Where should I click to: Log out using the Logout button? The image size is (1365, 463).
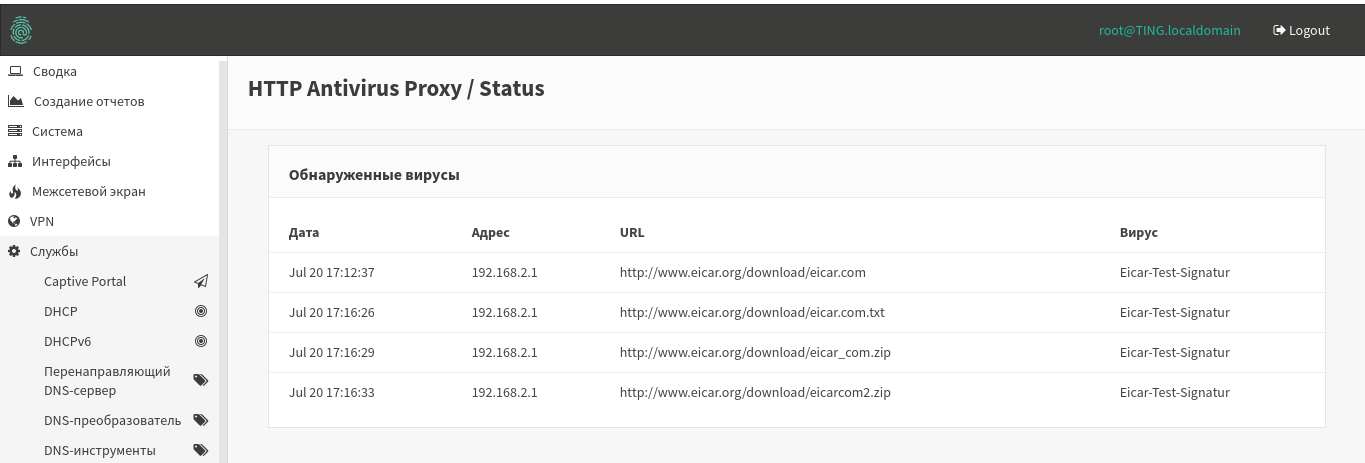click(1301, 30)
